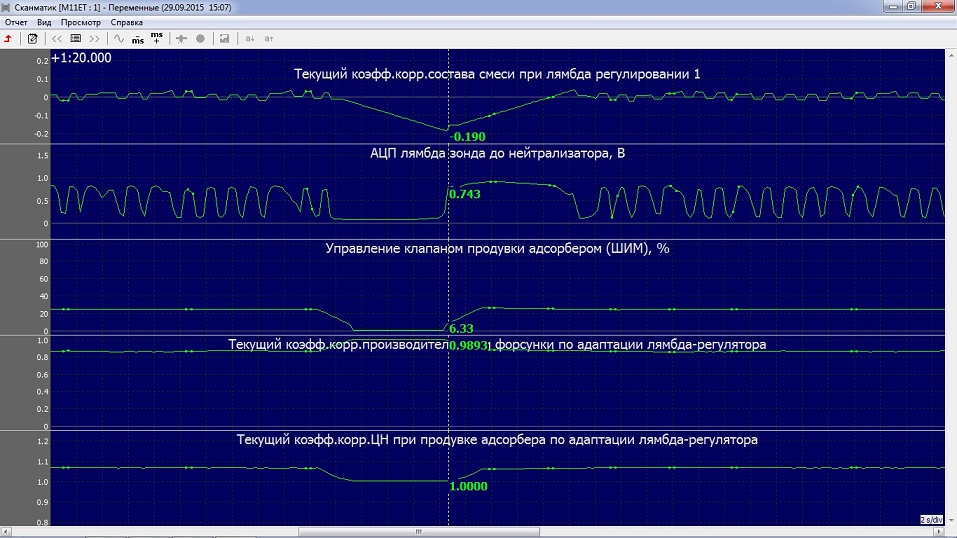This screenshot has width=957, height=538.
Task: Click the 'a↑' font increase icon
Action: pos(269,38)
